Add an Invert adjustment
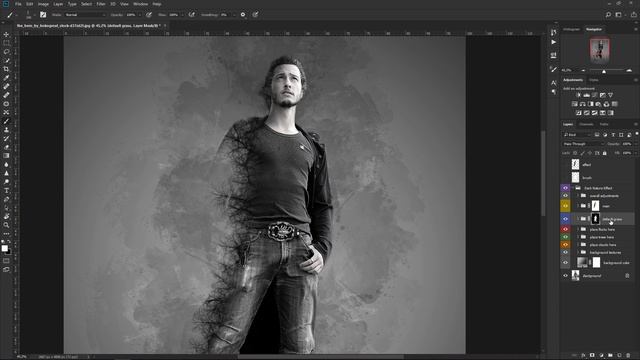The image size is (640, 360). [578, 113]
